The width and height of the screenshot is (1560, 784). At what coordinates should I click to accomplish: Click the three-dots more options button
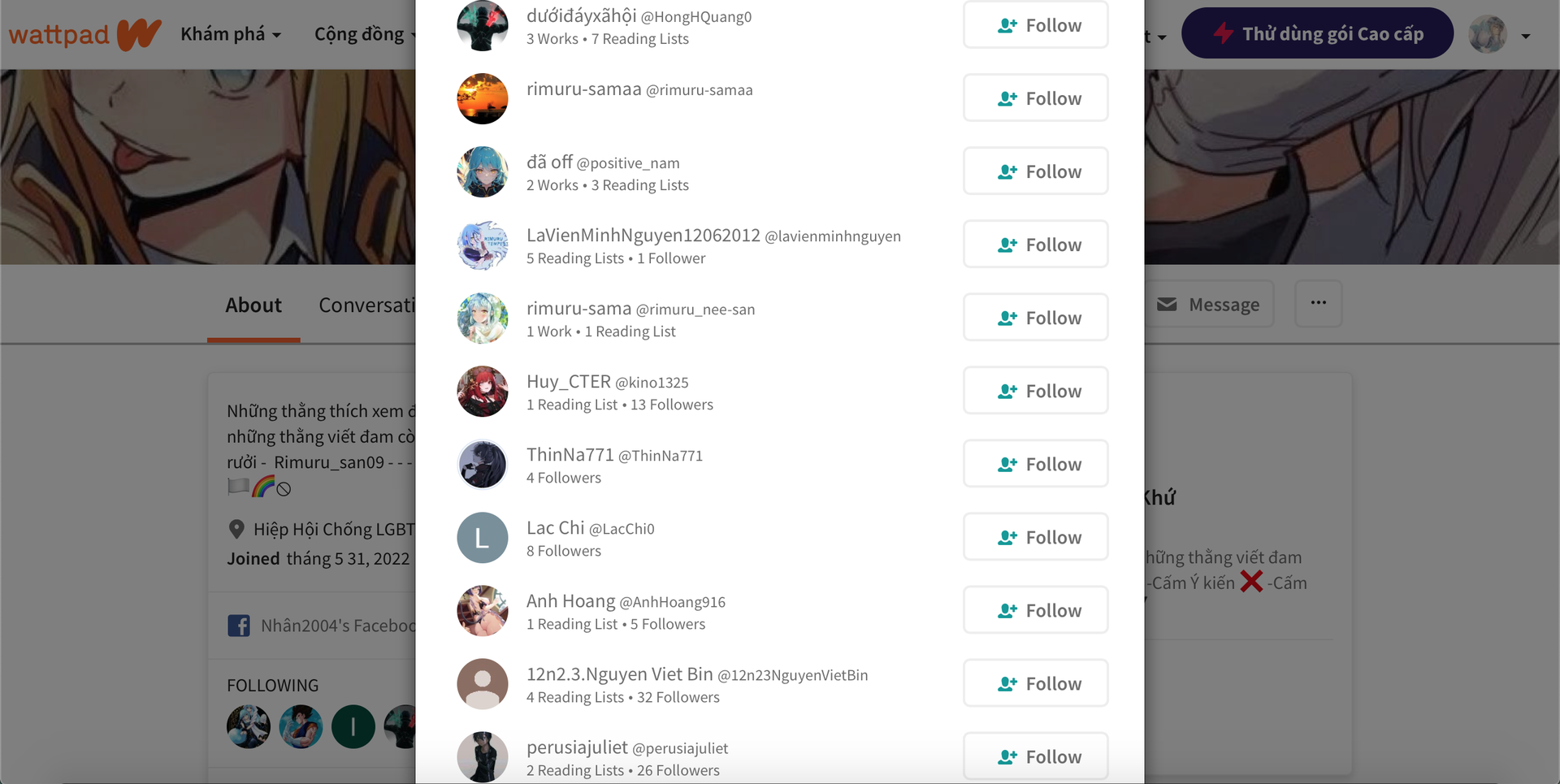(1318, 303)
